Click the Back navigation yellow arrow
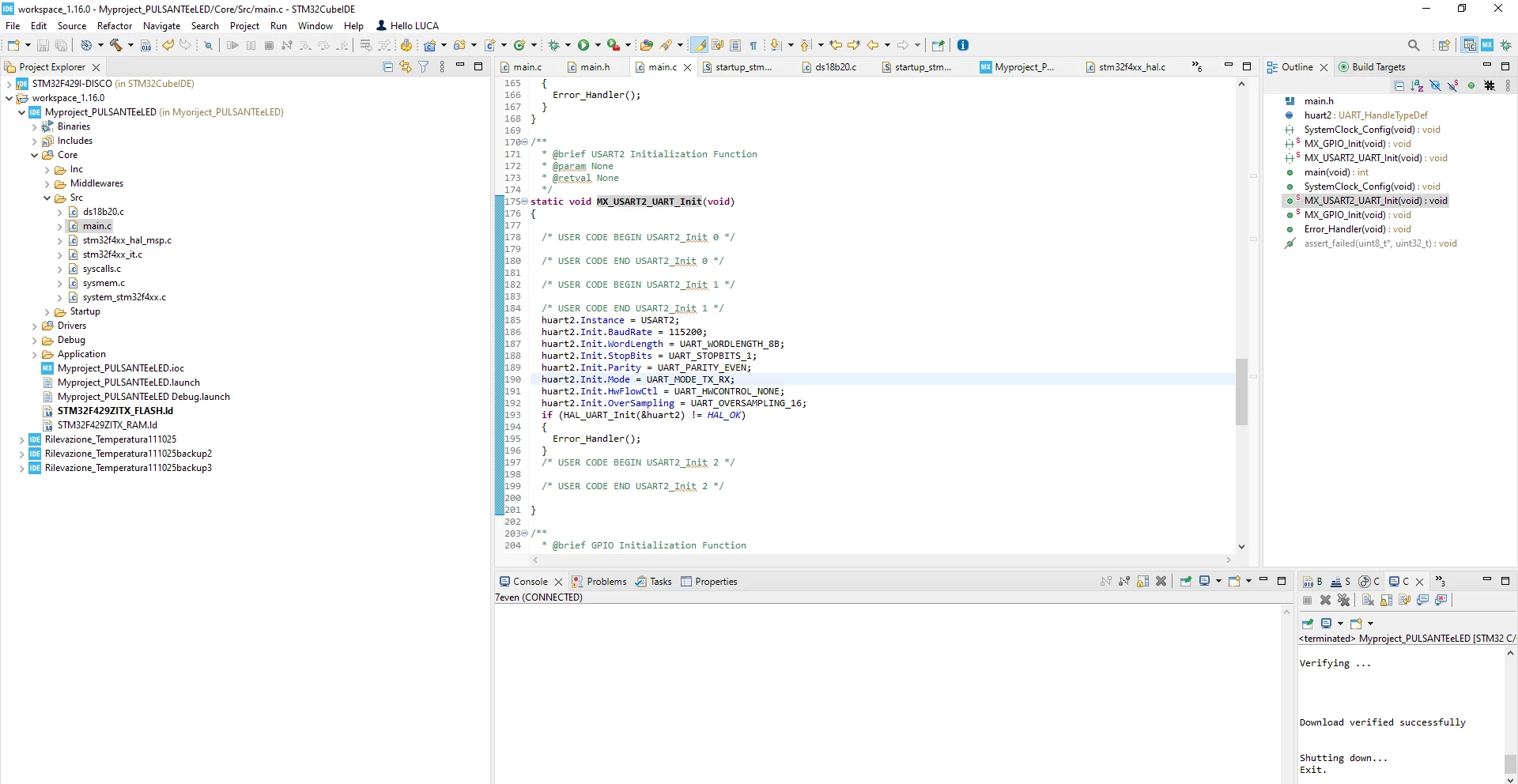The height and width of the screenshot is (784, 1518). [x=873, y=45]
